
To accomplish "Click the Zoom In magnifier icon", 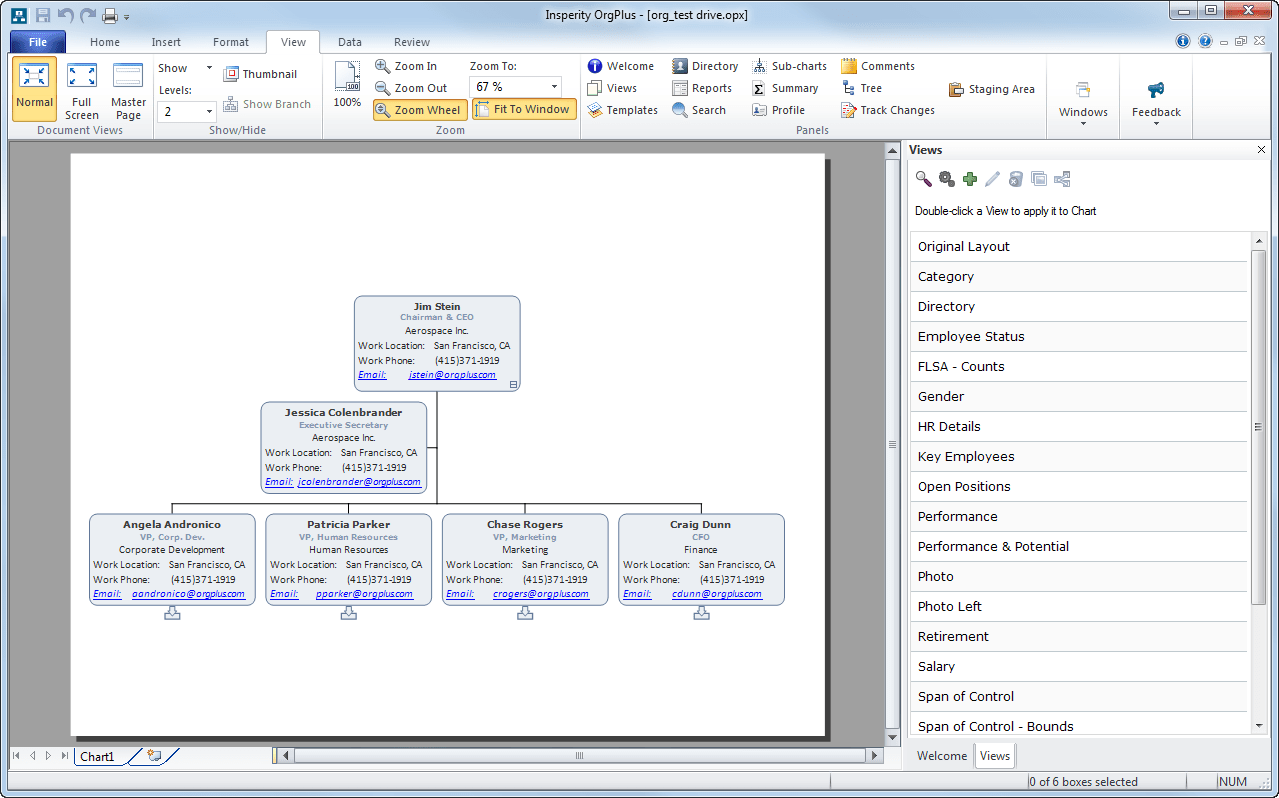I will (x=383, y=66).
